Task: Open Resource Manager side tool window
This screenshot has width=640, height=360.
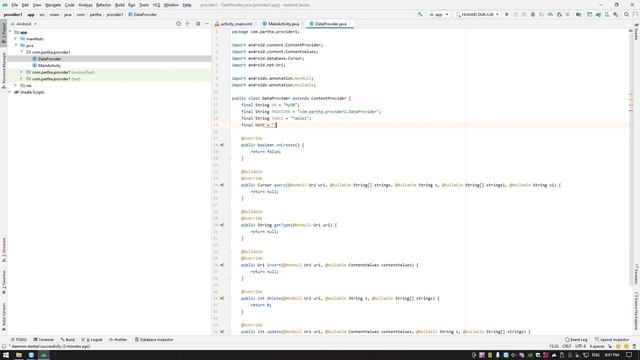Action: coord(4,70)
